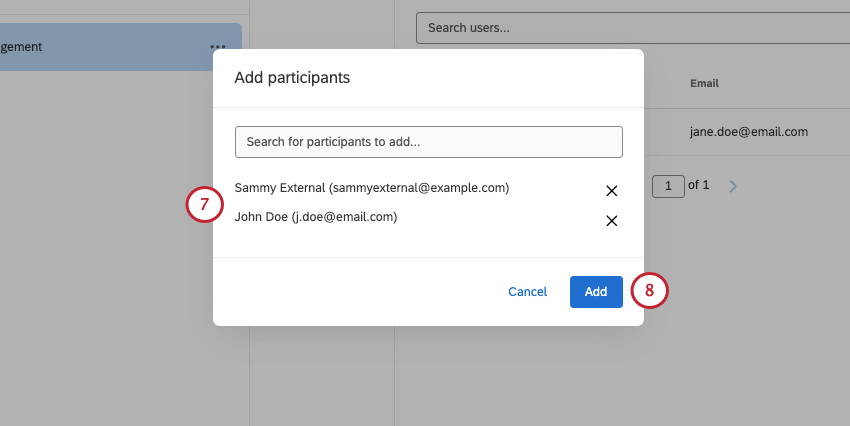850x426 pixels.
Task: Remove John Doe from participants list
Action: [611, 221]
